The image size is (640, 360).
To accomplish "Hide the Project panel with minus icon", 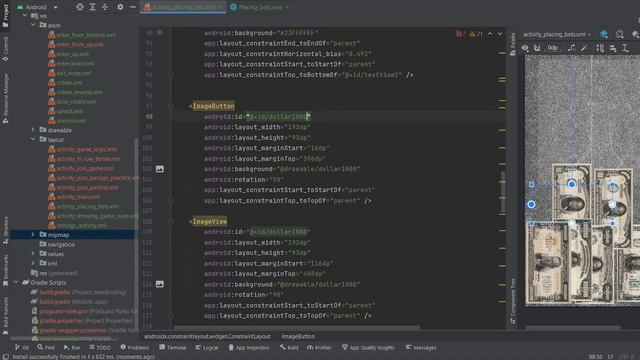I will (x=133, y=7).
